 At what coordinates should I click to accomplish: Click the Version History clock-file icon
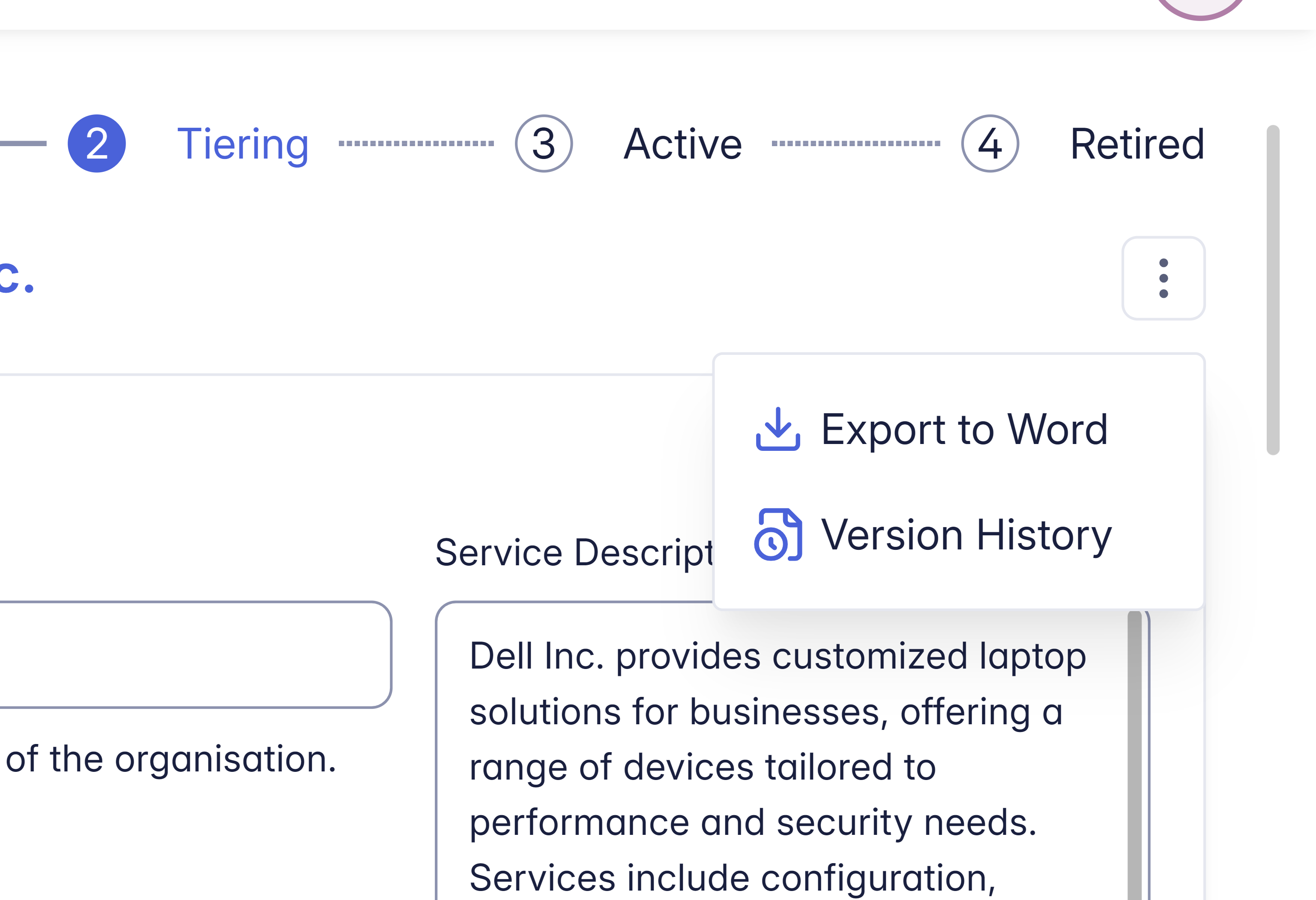[x=778, y=535]
